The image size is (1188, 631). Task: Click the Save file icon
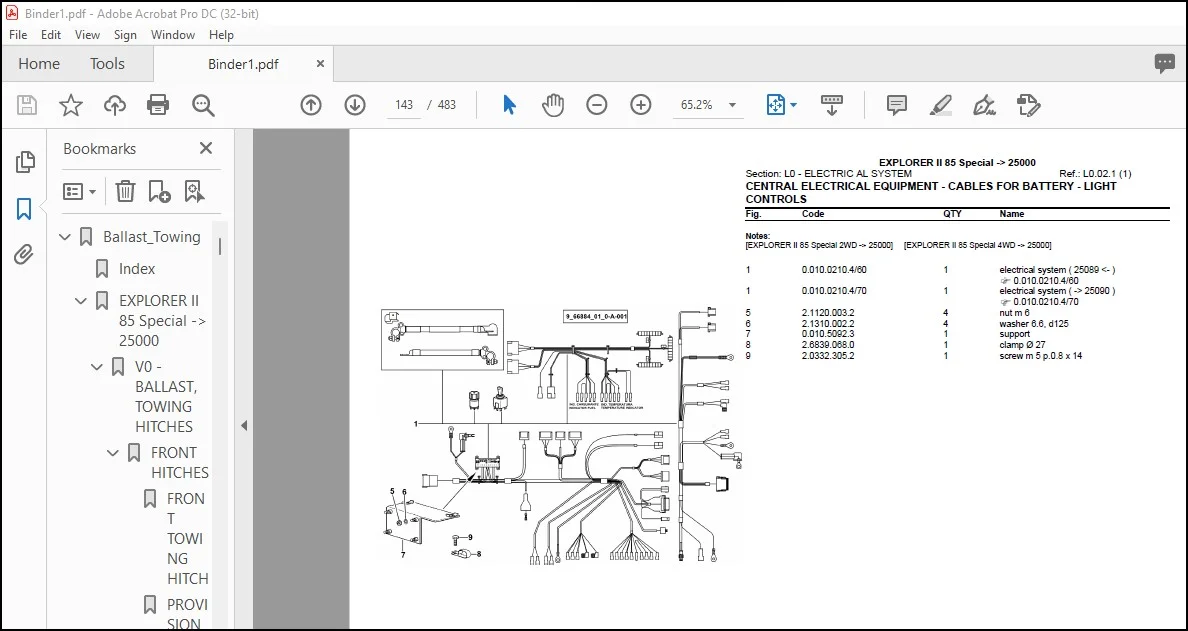point(27,105)
